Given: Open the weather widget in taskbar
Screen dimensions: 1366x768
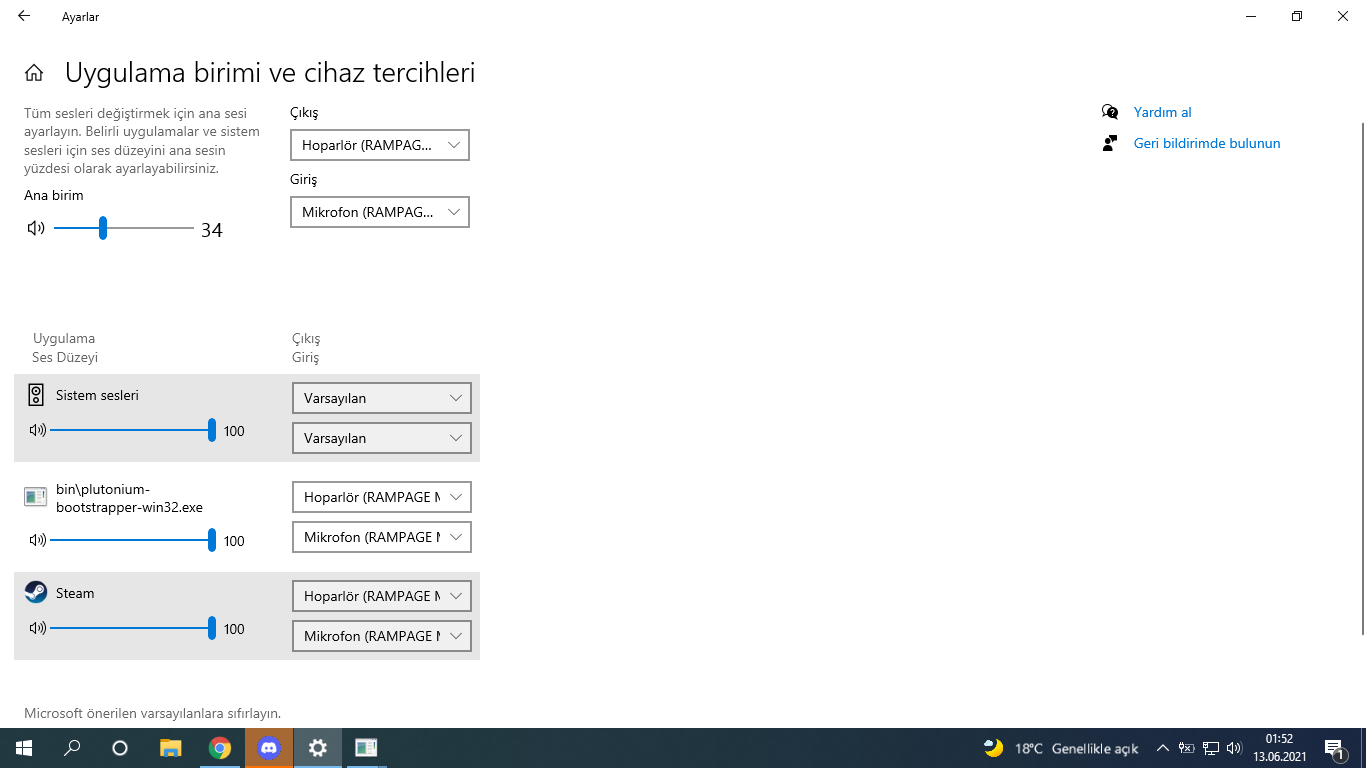Looking at the screenshot, I should 1061,748.
